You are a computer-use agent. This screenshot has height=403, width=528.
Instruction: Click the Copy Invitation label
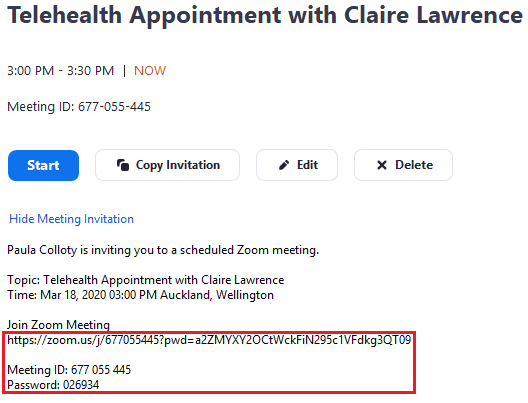pyautogui.click(x=178, y=165)
